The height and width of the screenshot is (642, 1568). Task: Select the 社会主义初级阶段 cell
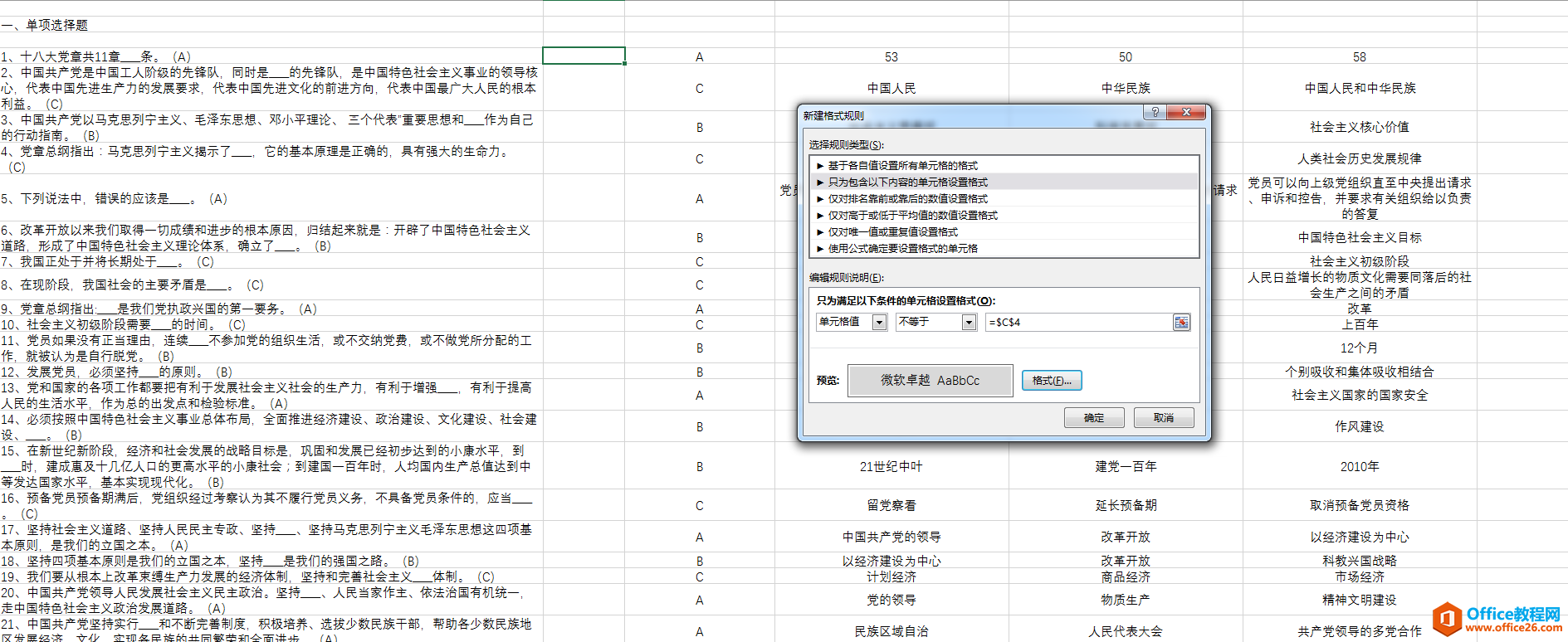tap(1360, 261)
